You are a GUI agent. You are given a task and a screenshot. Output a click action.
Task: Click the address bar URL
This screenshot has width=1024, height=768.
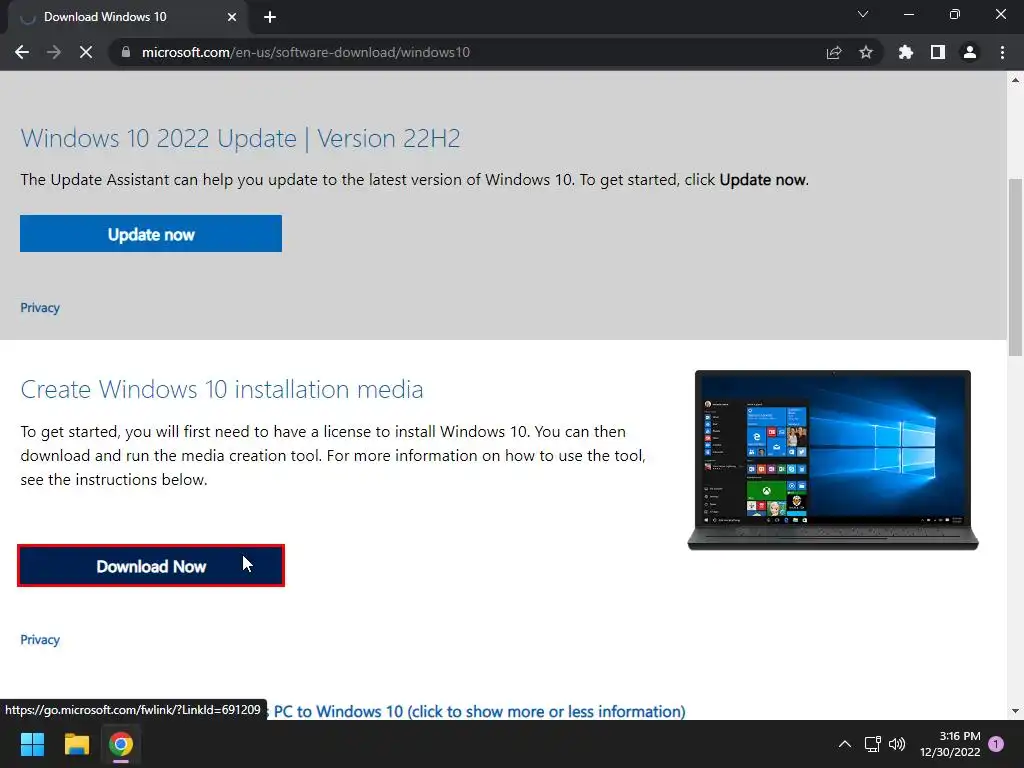pos(306,52)
